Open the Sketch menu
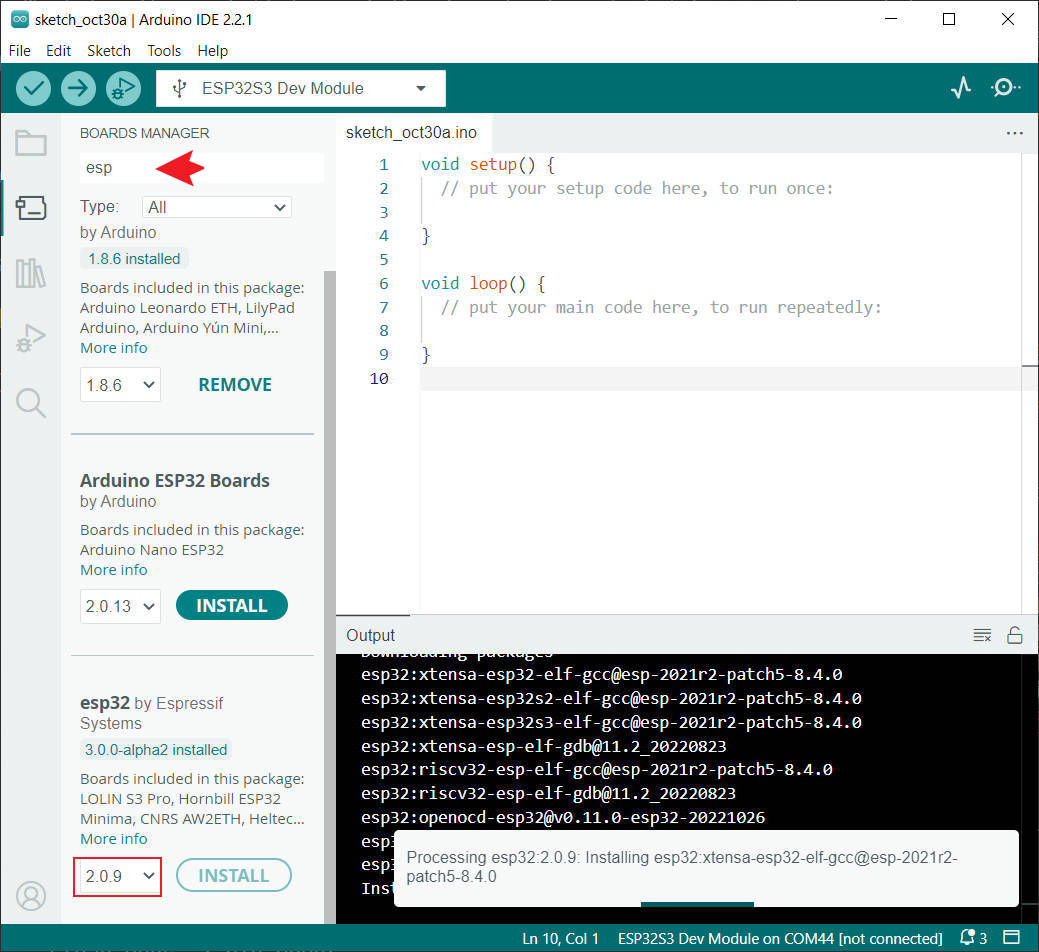 [108, 50]
